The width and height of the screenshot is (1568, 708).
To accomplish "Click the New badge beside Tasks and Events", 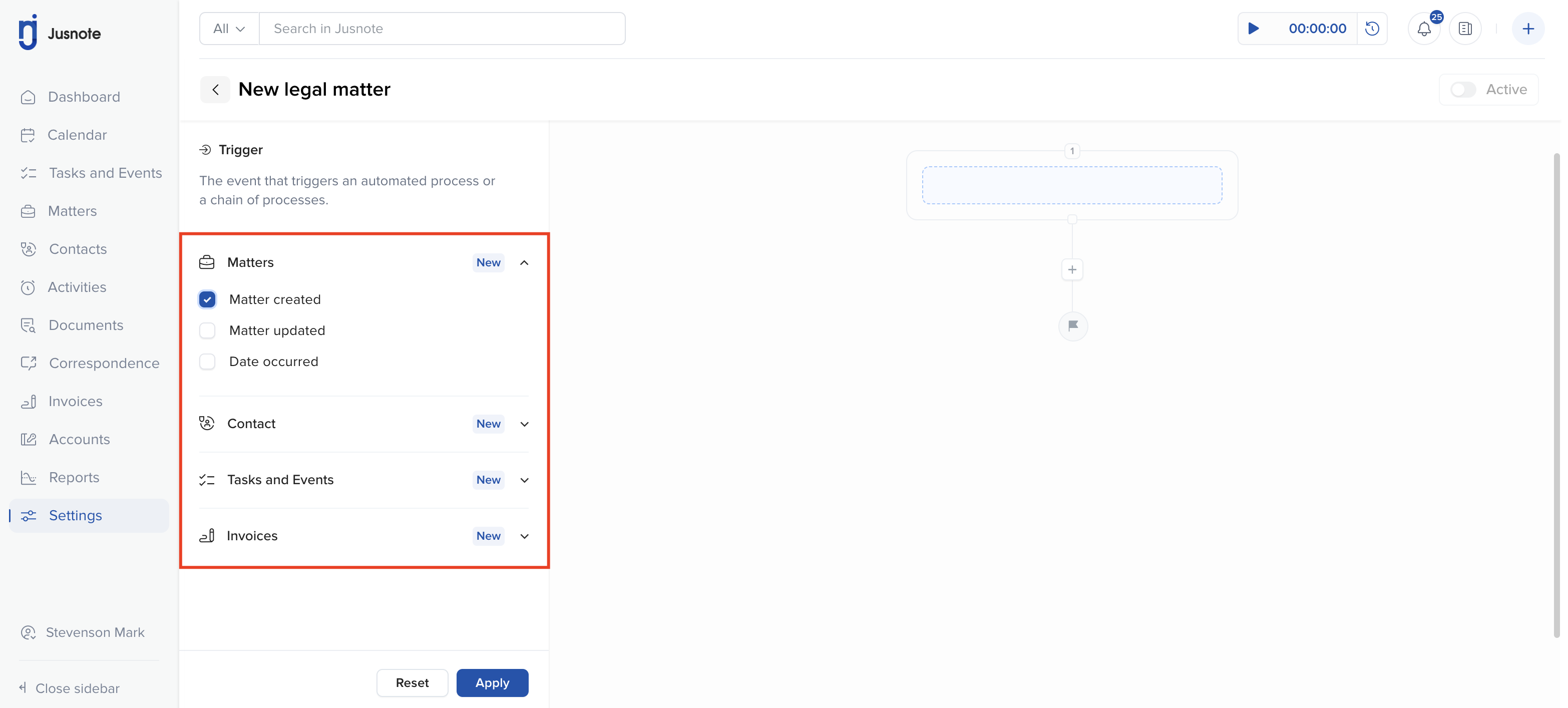I will tap(488, 480).
